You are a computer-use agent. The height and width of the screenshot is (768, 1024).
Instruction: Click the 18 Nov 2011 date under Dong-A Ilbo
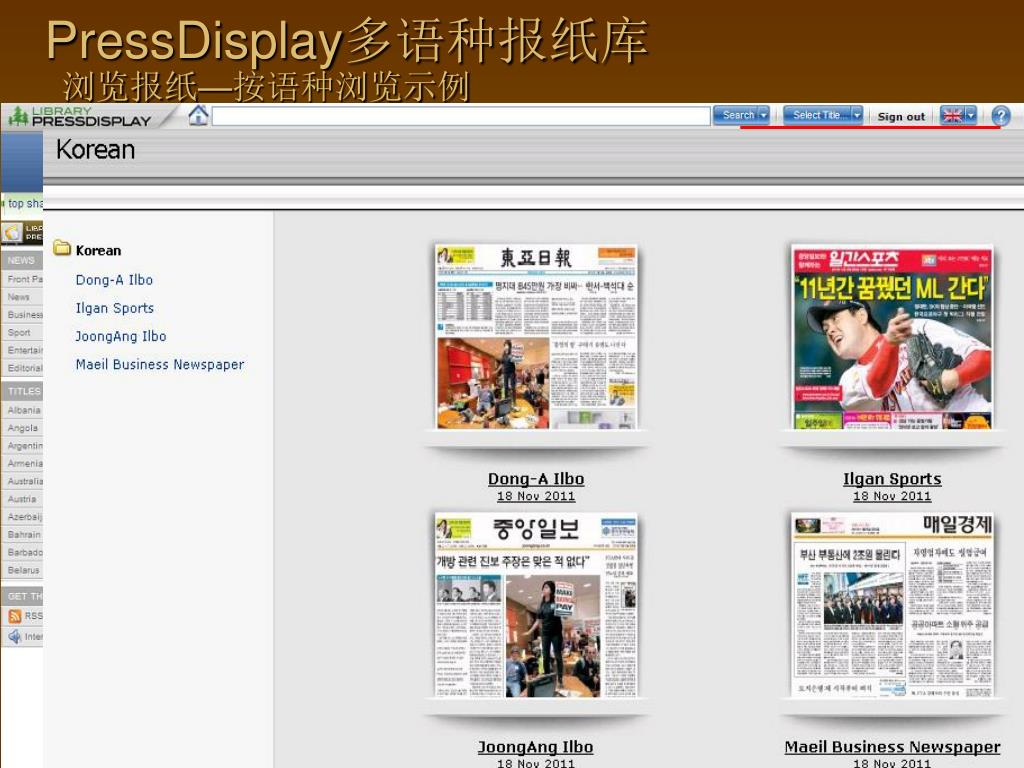point(536,496)
